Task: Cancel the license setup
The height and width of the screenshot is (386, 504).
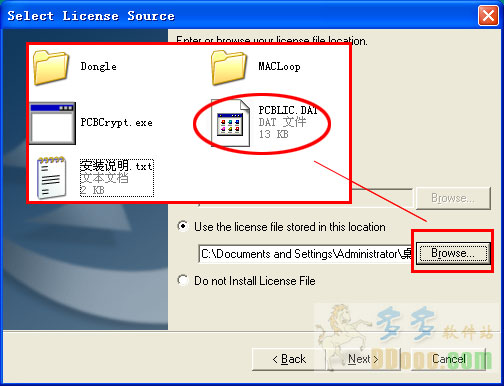Action: 449,359
